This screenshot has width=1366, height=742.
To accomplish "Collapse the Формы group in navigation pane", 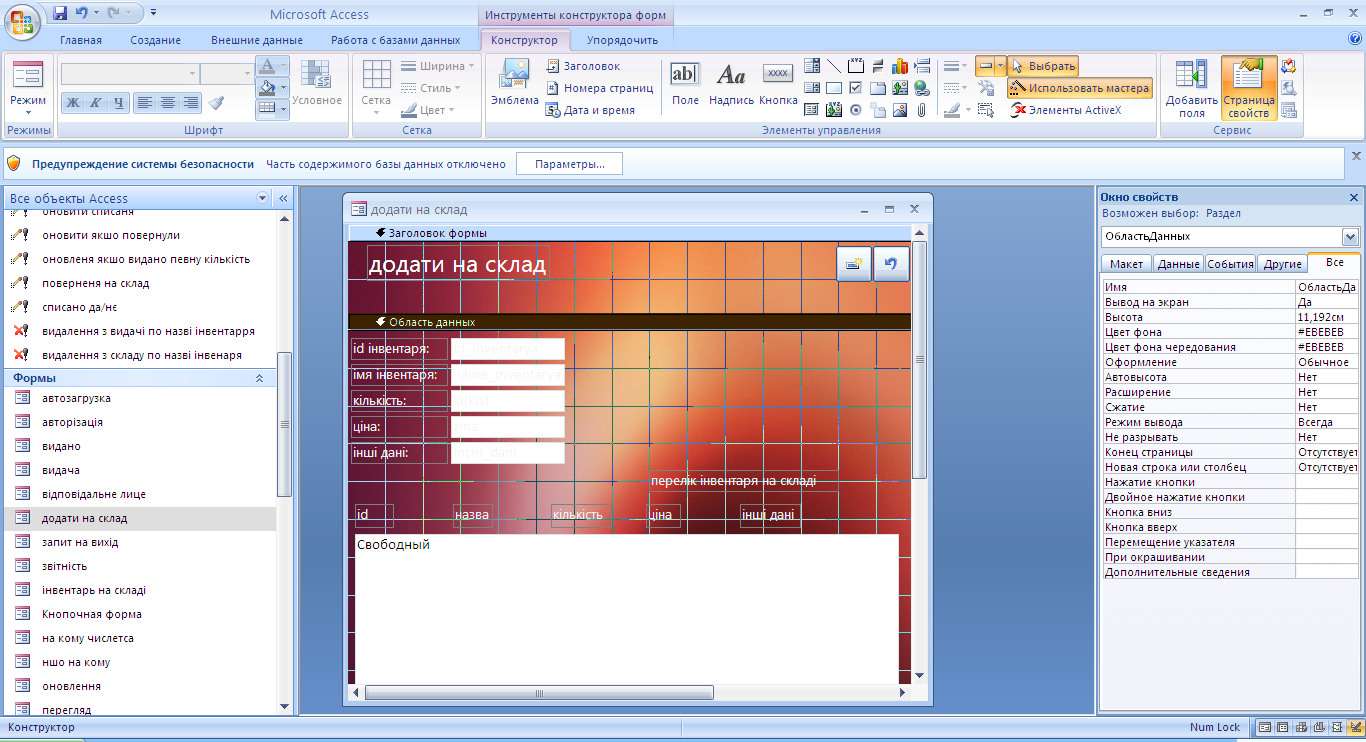I will click(x=260, y=378).
